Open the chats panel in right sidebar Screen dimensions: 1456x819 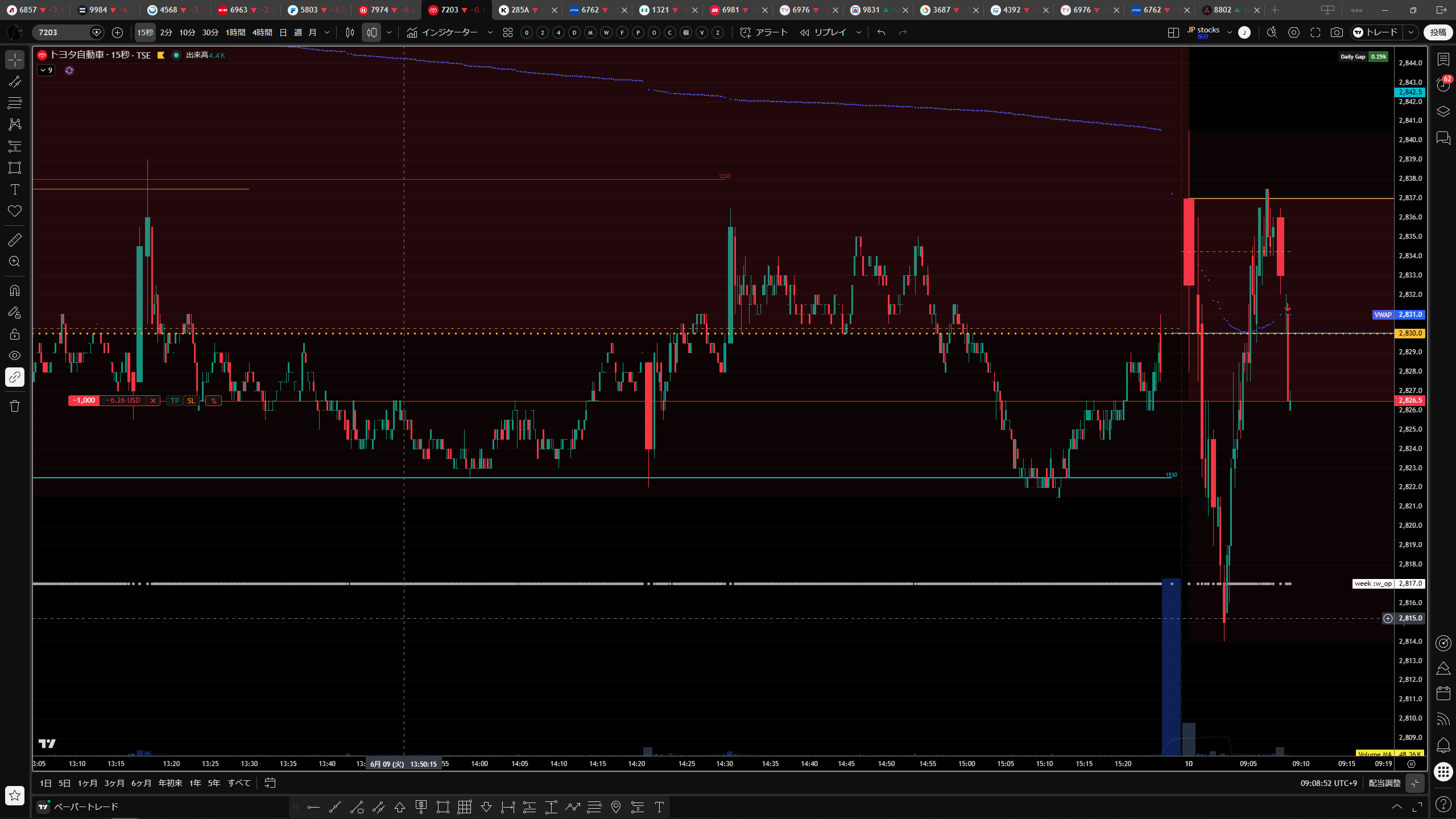pyautogui.click(x=1443, y=138)
